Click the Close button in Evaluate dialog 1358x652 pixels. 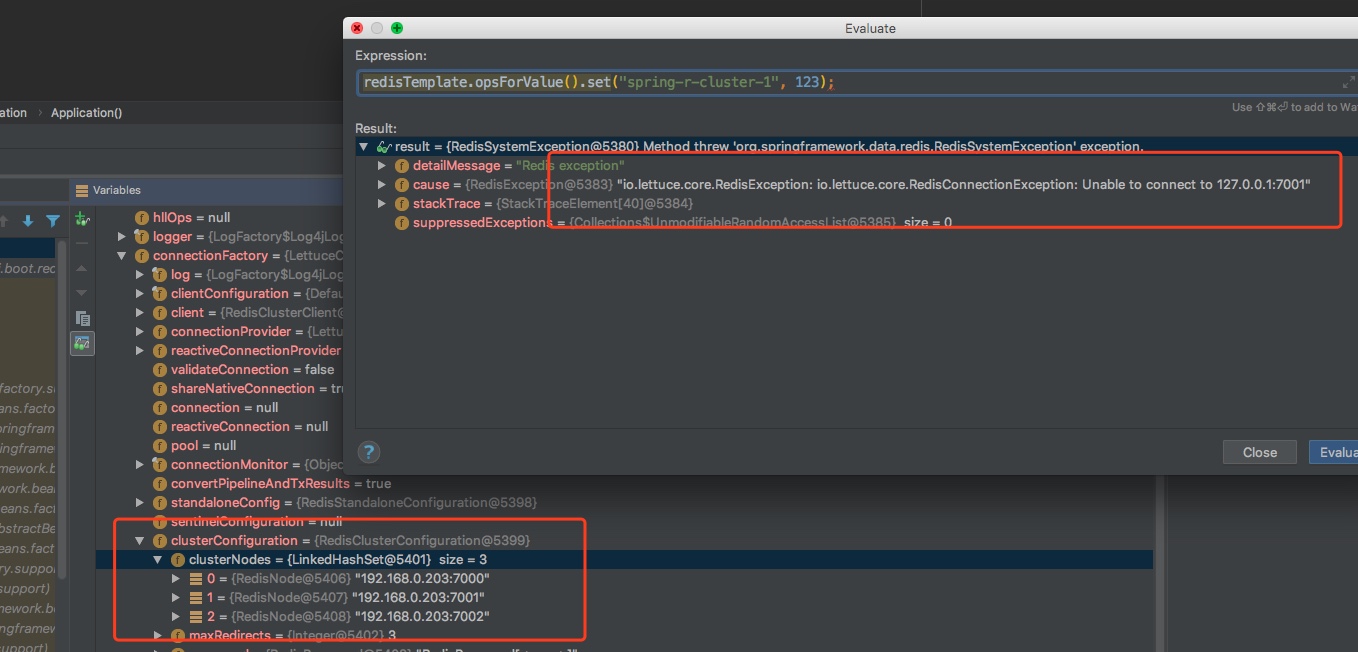1259,452
